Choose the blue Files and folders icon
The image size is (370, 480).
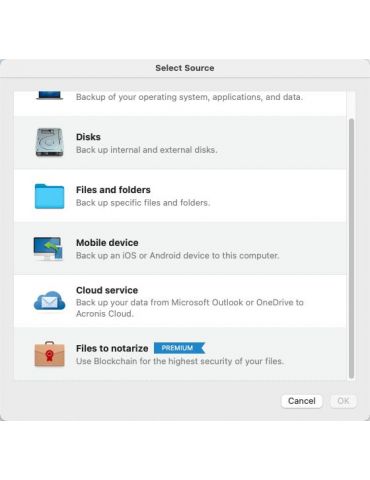(49, 196)
